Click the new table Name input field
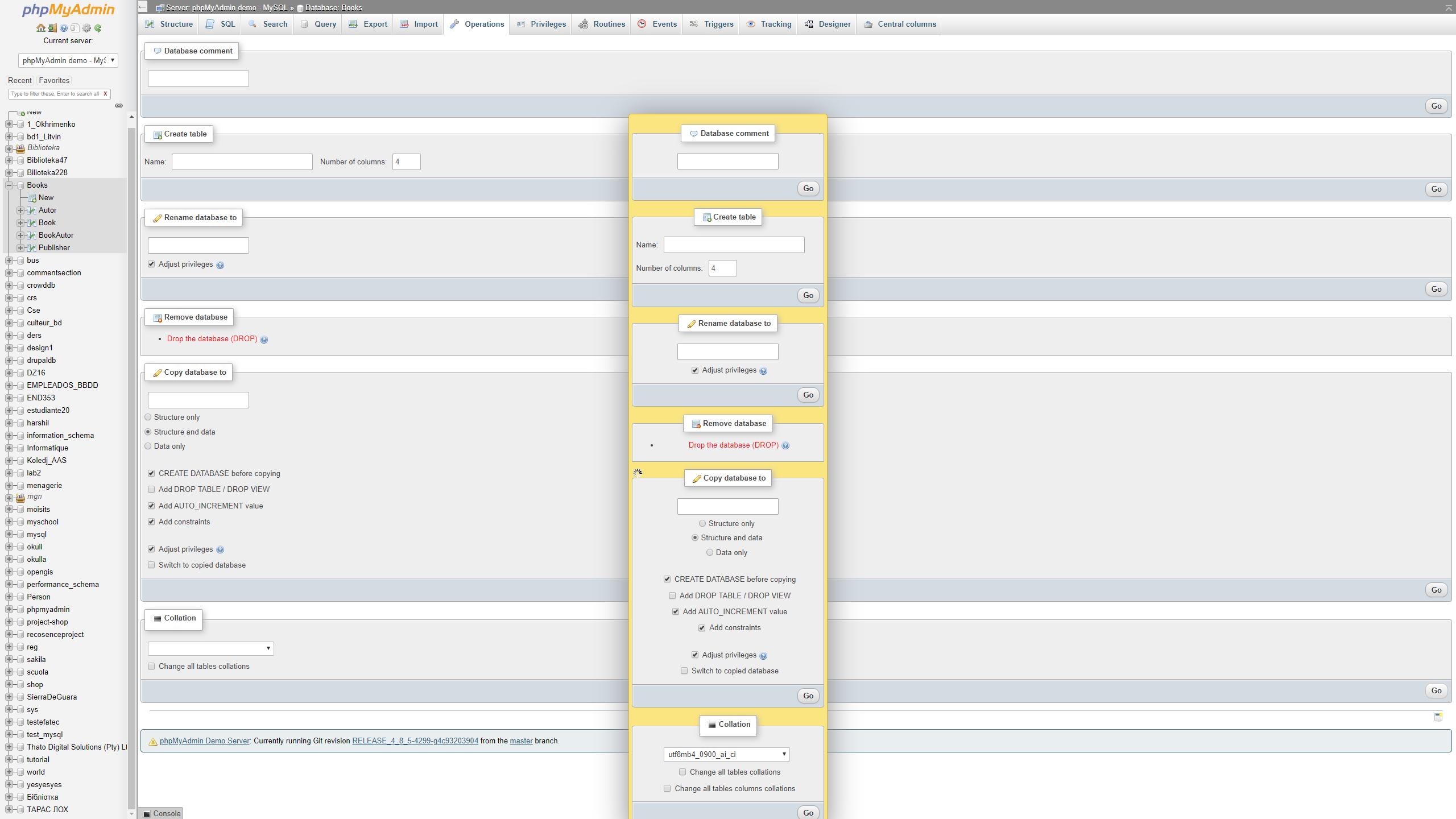The image size is (1456, 819). (x=734, y=245)
